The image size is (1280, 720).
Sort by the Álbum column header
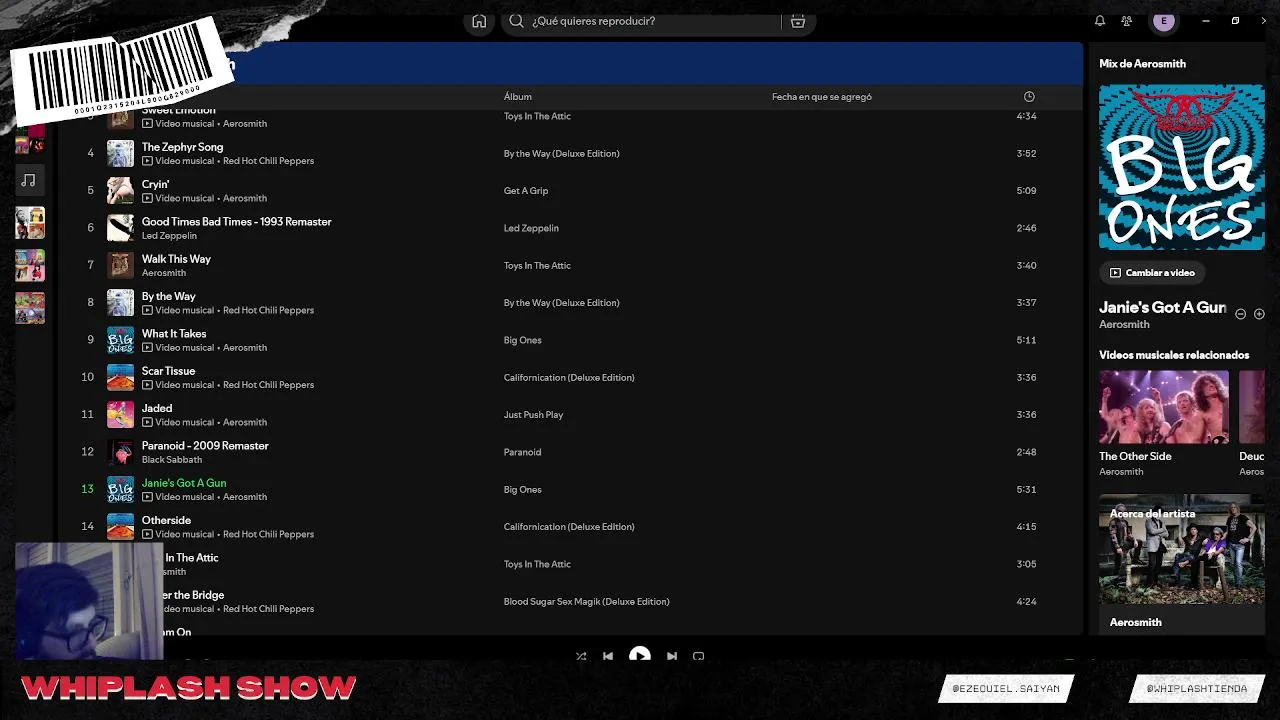pos(518,97)
